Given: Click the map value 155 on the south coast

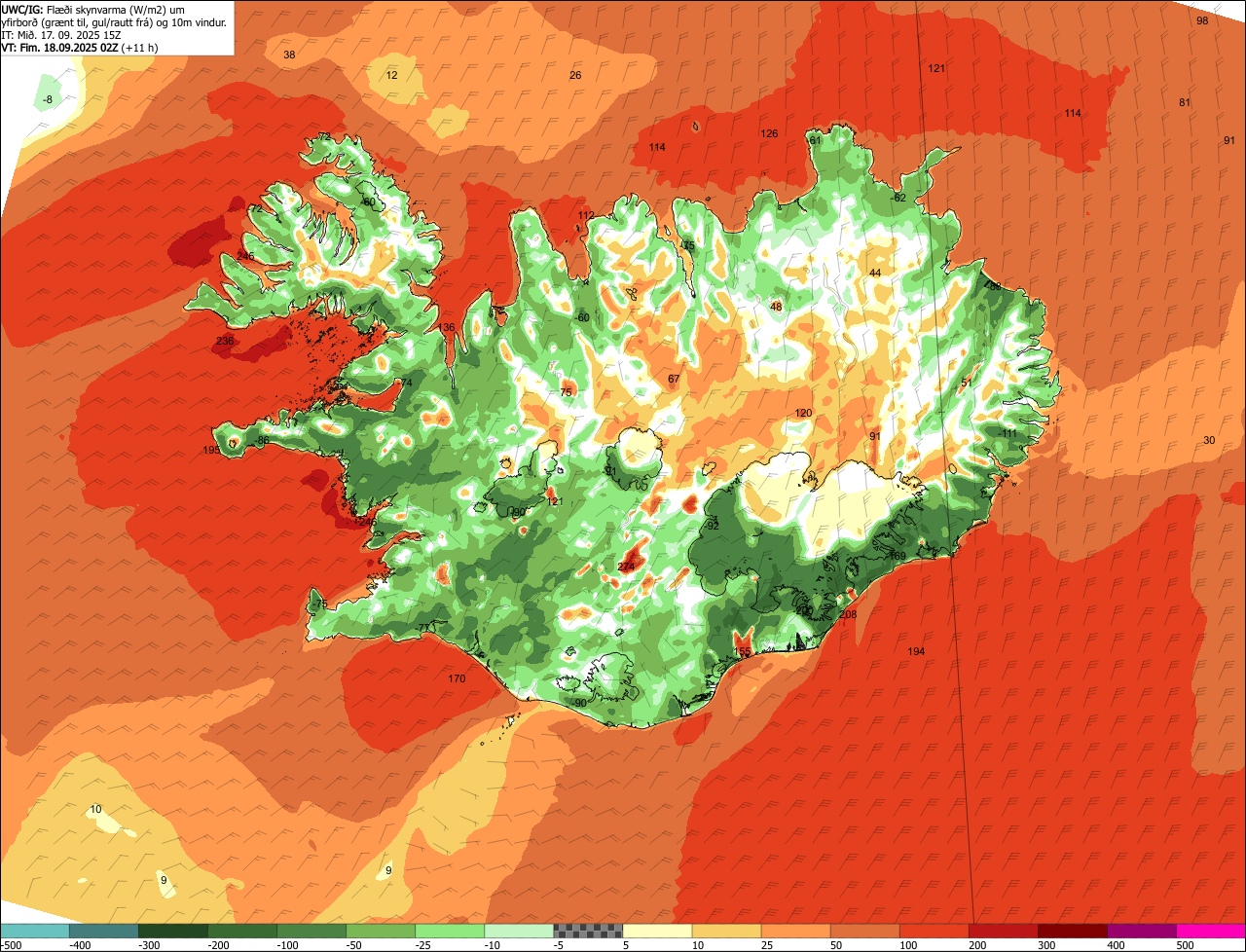Looking at the screenshot, I should (x=743, y=651).
